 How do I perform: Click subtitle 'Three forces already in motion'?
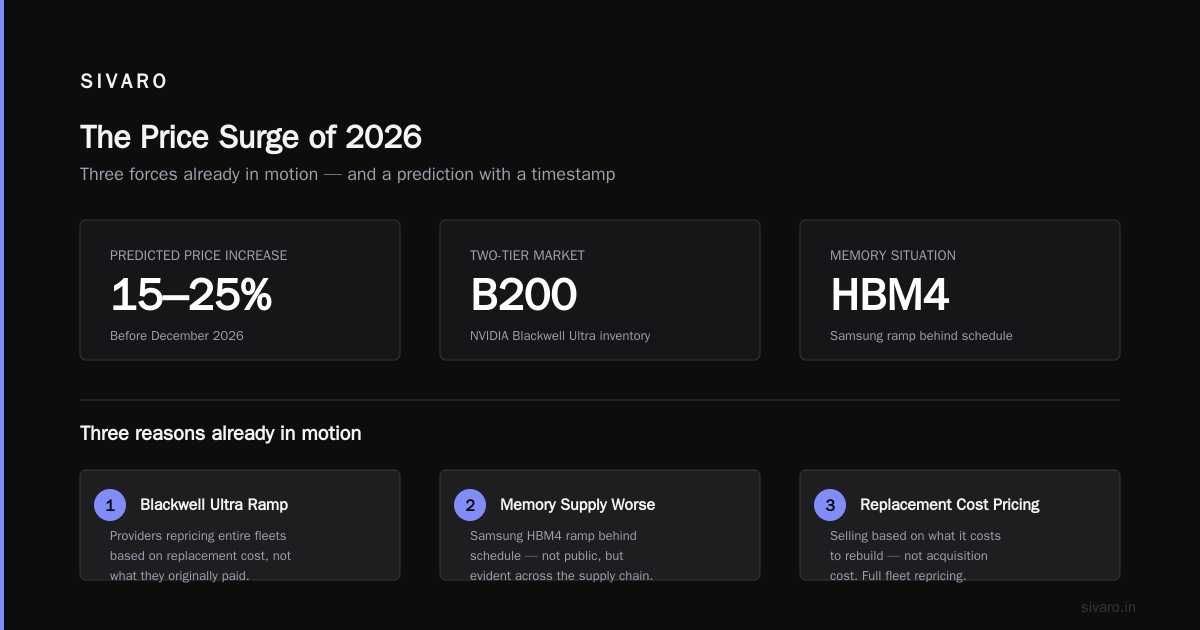[199, 174]
